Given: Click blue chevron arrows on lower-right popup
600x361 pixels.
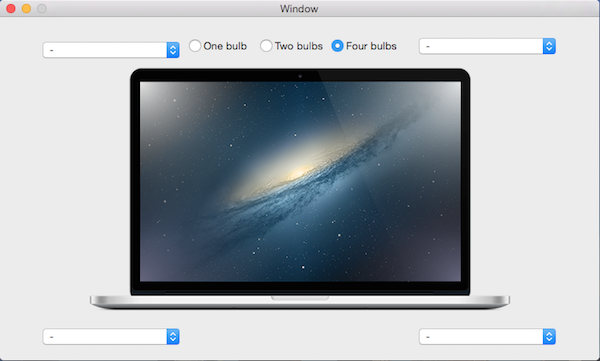Looking at the screenshot, I should (549, 336).
